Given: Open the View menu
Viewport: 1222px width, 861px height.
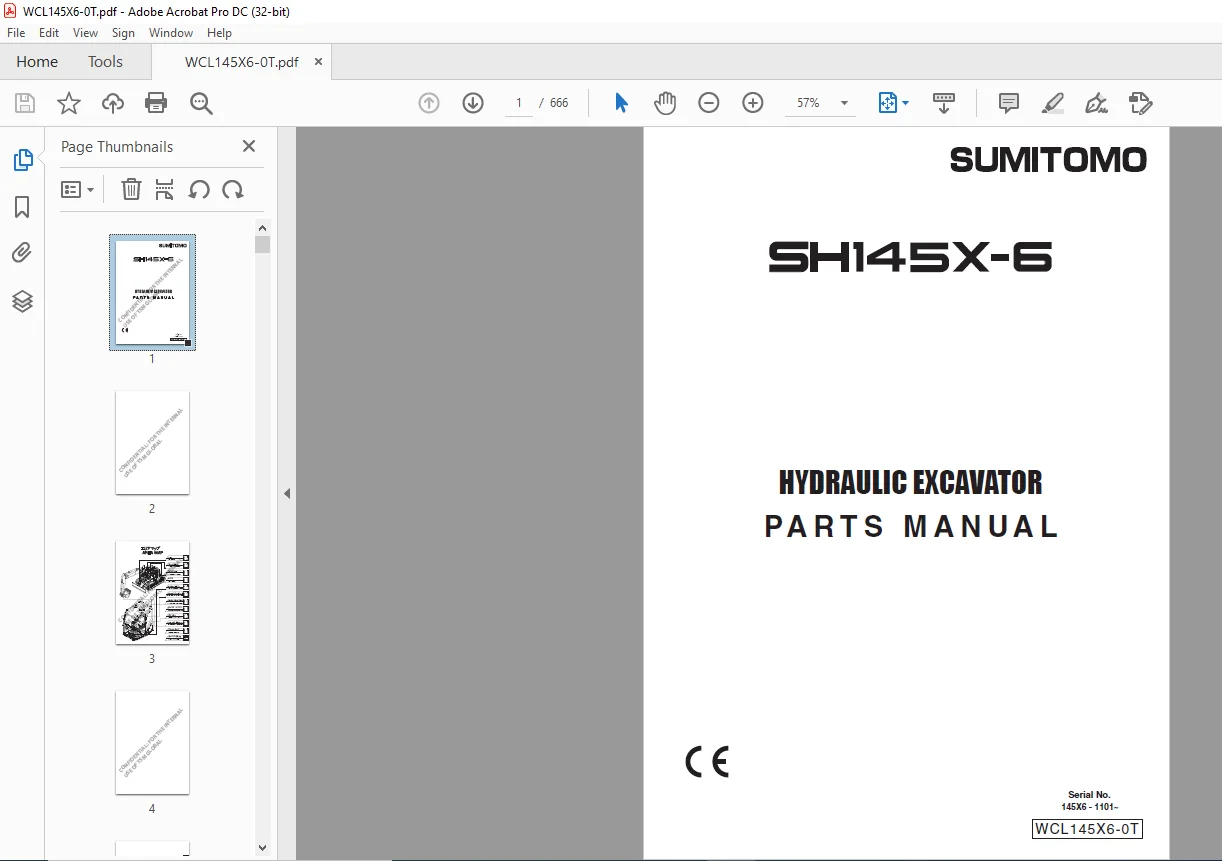Looking at the screenshot, I should [86, 33].
